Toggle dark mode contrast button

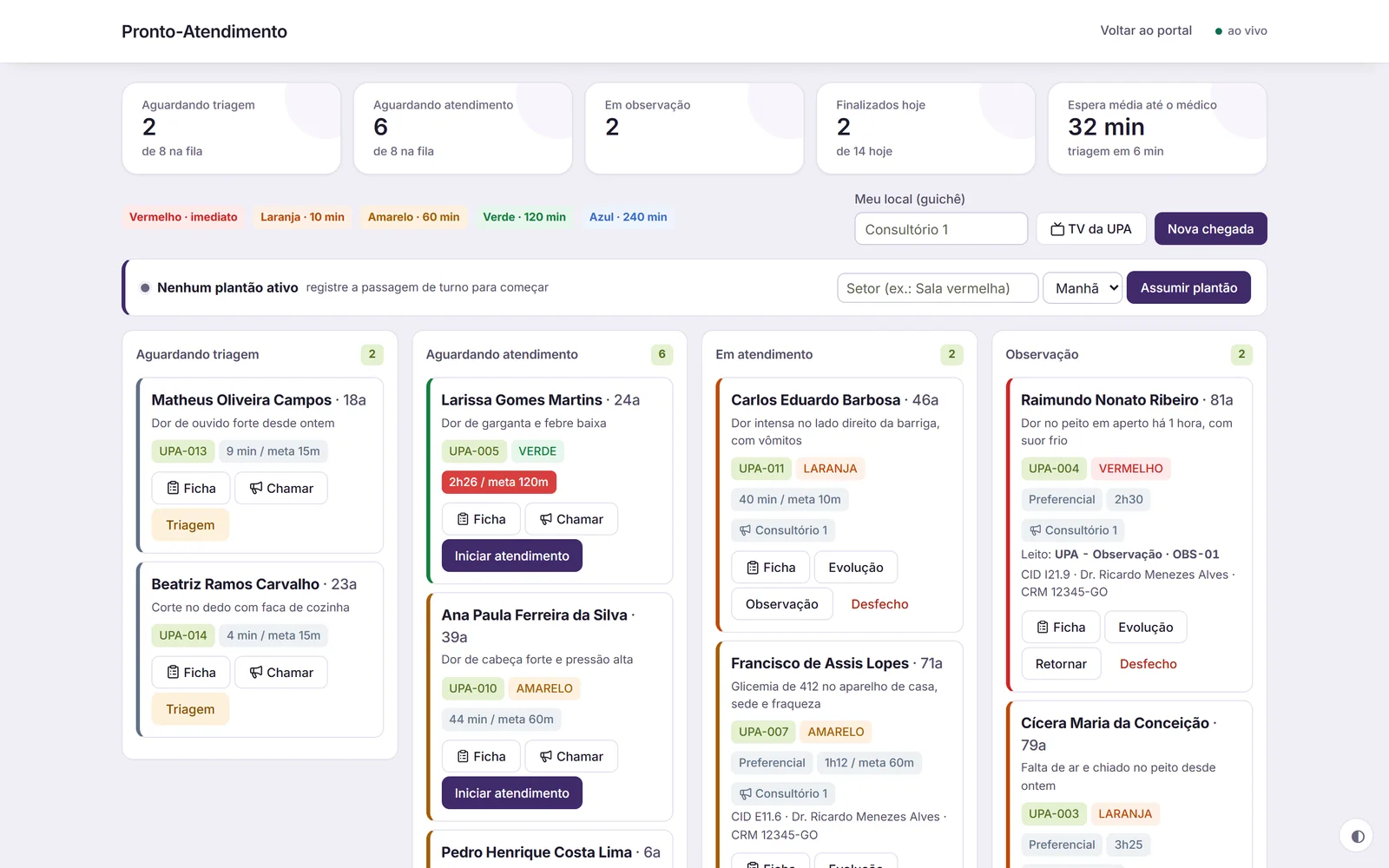click(x=1358, y=836)
